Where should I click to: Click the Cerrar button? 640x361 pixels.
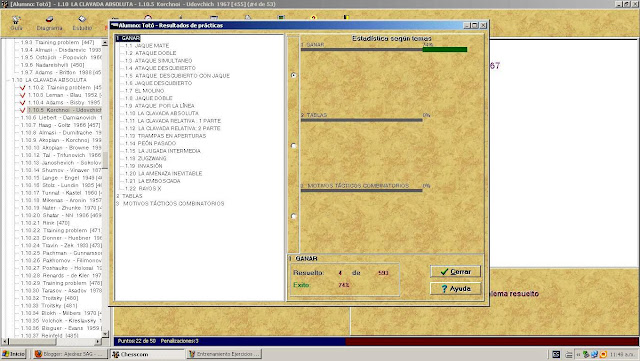coord(456,272)
